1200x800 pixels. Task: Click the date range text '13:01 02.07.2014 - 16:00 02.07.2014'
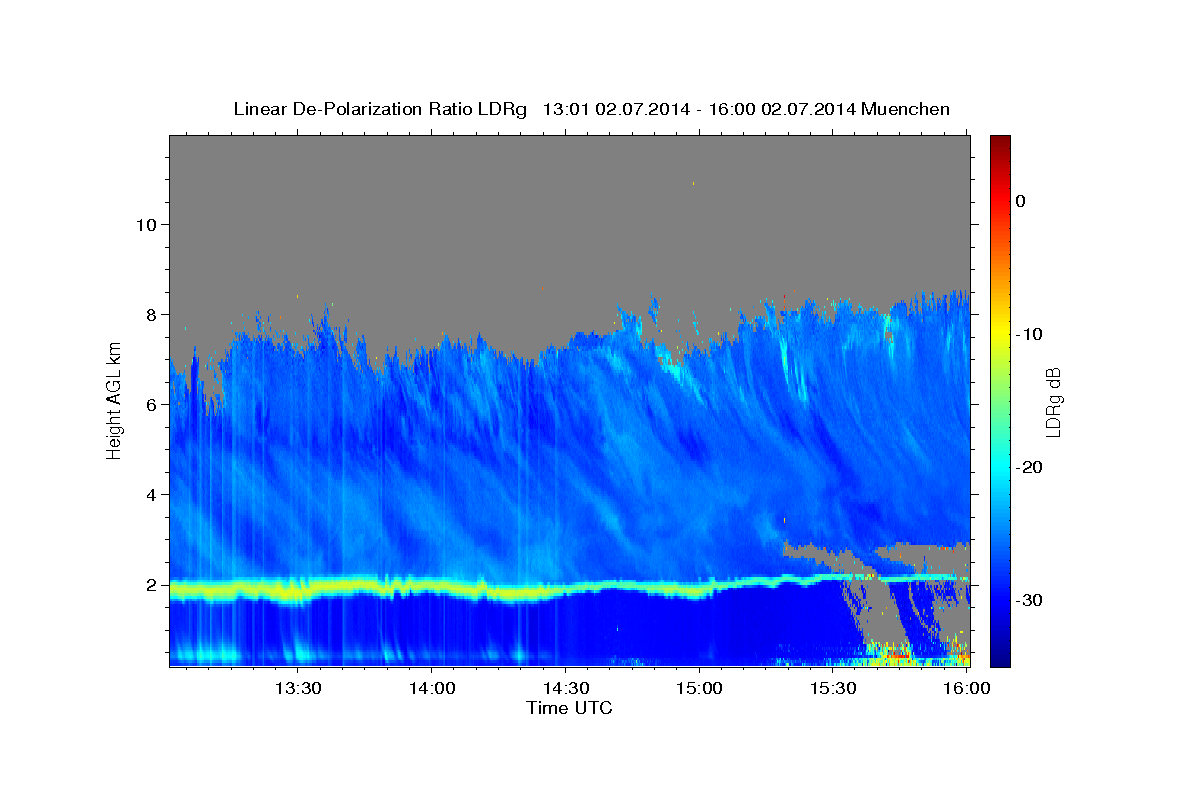[x=699, y=109]
